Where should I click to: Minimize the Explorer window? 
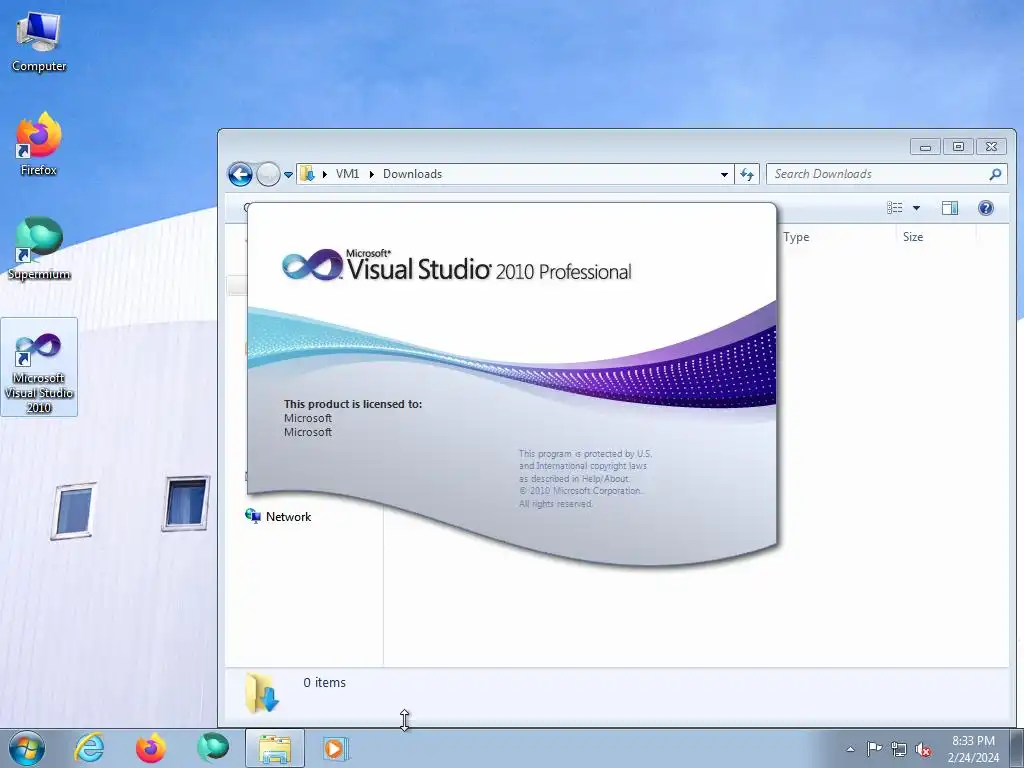click(x=925, y=146)
